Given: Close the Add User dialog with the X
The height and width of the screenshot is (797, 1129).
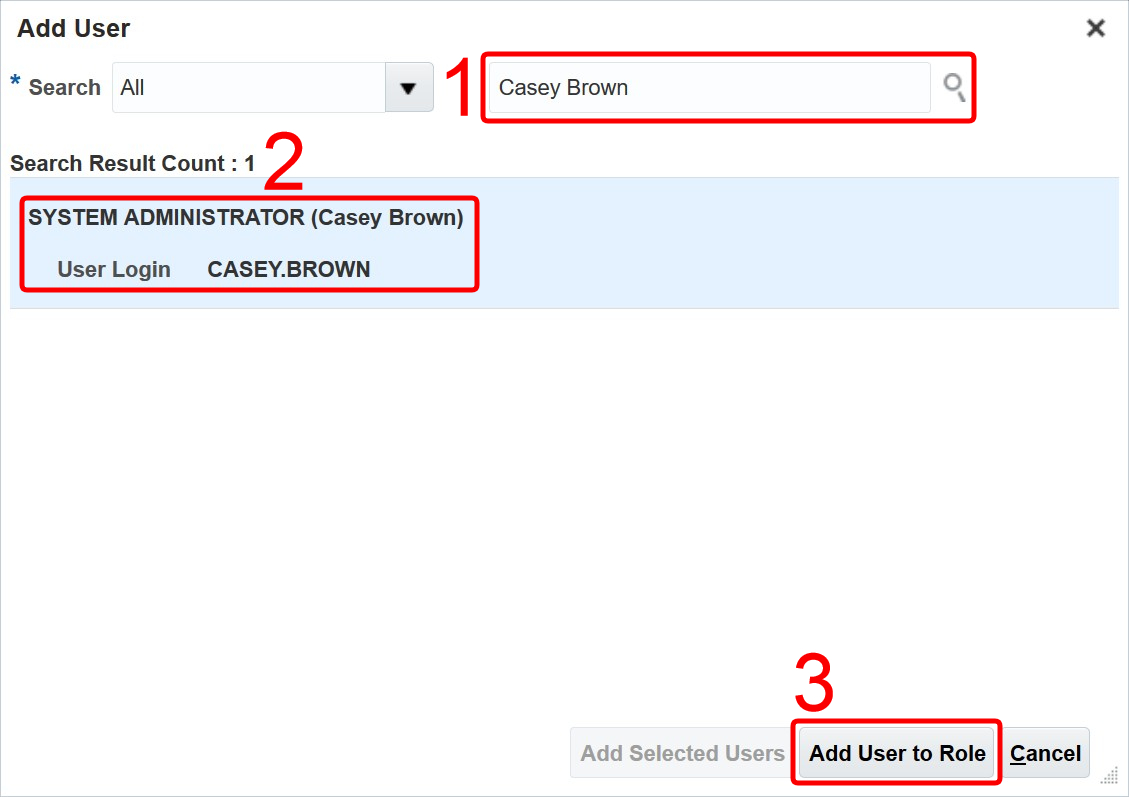Looking at the screenshot, I should [x=1096, y=29].
